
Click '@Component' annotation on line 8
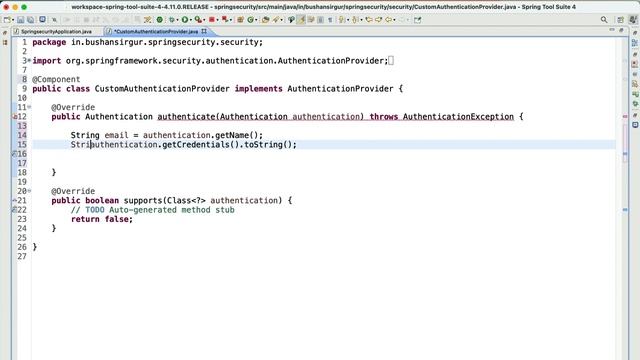(x=56, y=79)
